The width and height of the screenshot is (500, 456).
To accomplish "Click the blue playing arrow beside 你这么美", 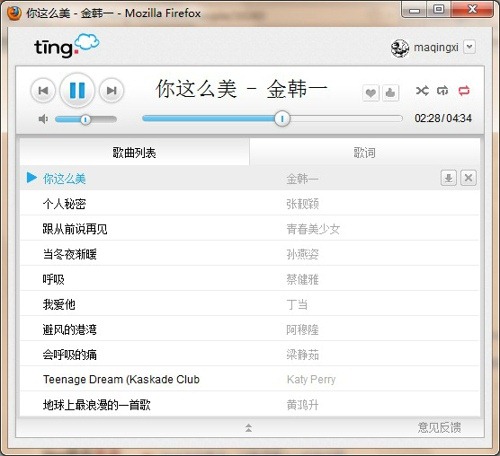I will (x=32, y=178).
